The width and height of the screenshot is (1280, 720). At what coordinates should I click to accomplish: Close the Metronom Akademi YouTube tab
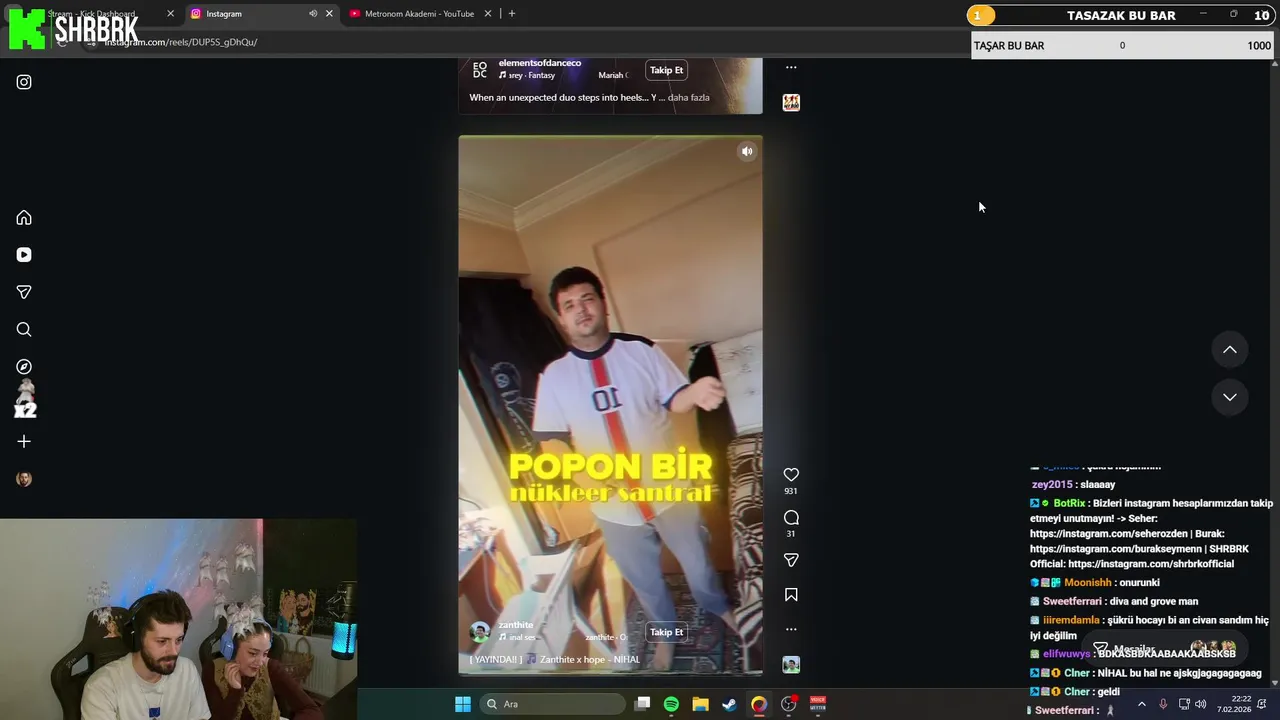tap(488, 14)
